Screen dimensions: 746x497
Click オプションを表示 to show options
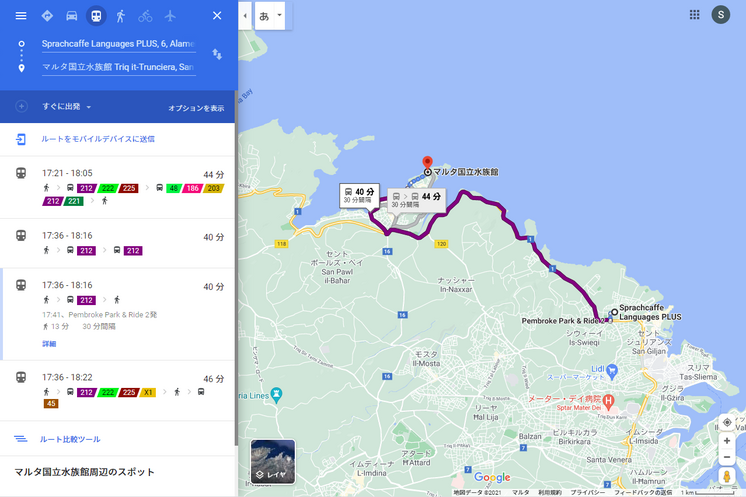(x=196, y=108)
